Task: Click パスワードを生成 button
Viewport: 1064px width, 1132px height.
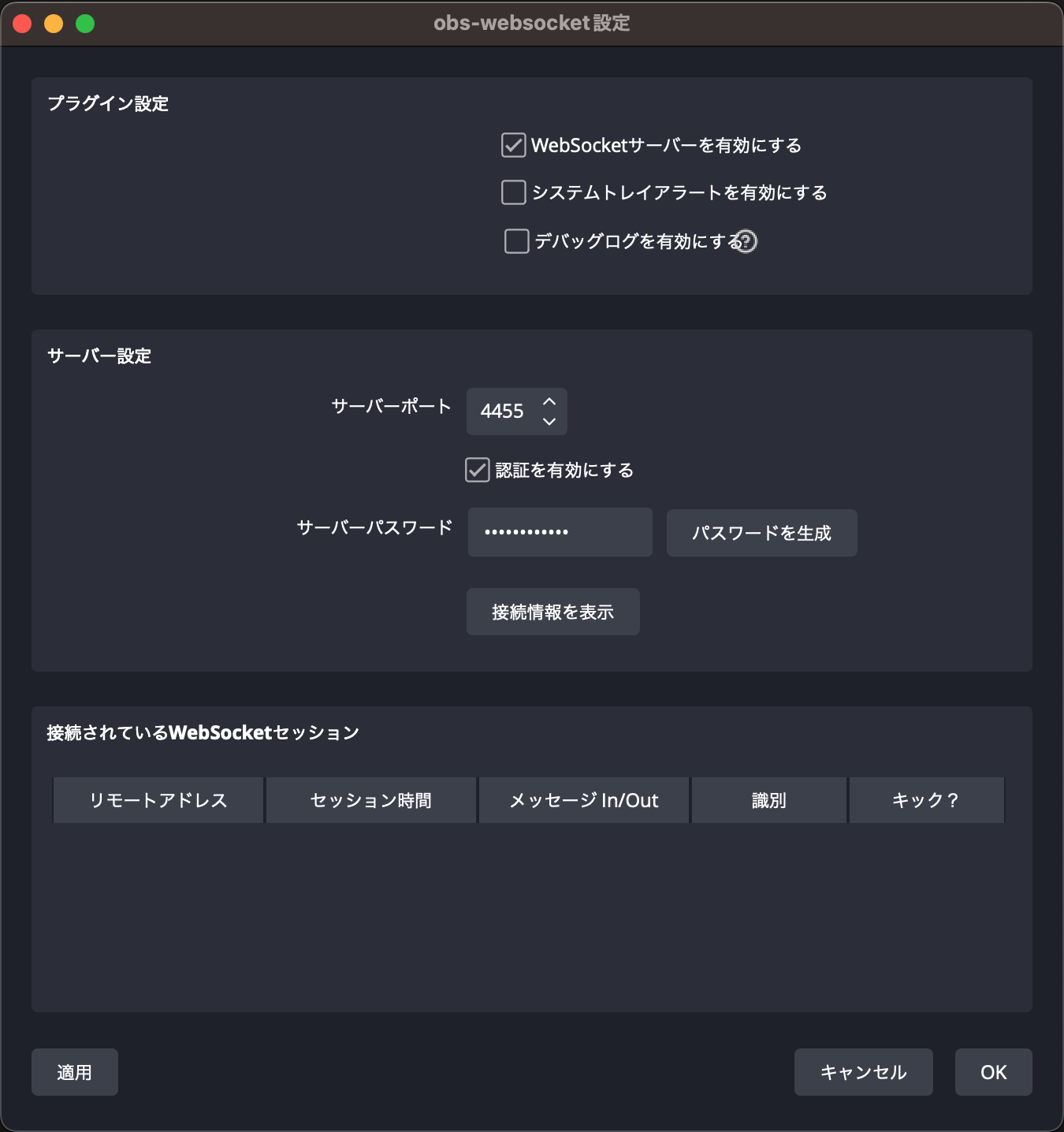Action: [x=762, y=533]
